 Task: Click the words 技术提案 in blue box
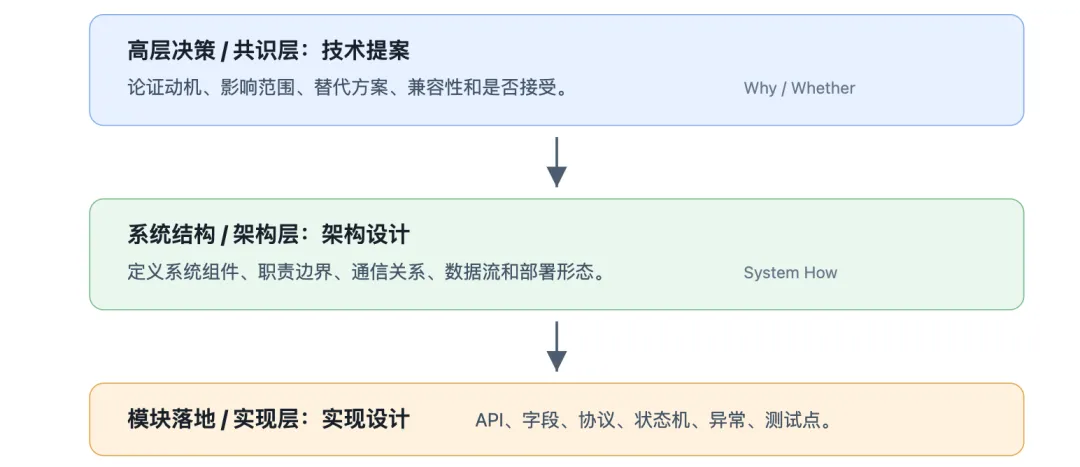coord(366,50)
